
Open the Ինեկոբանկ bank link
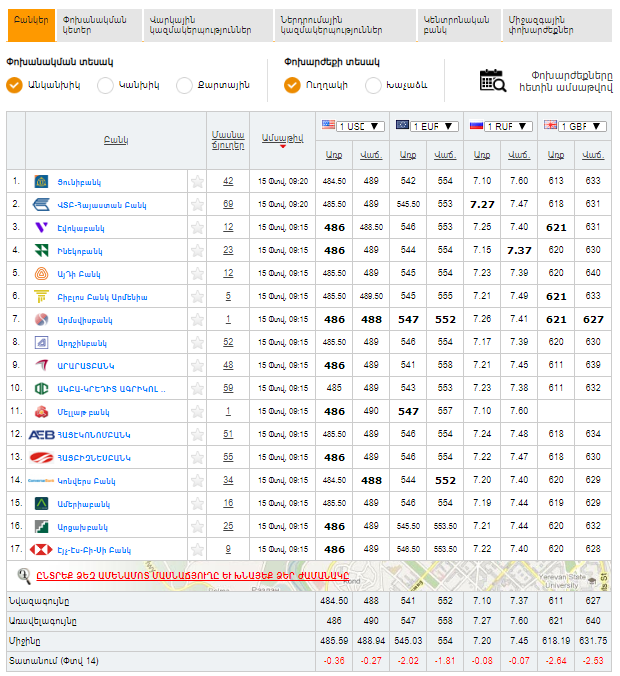[79, 250]
